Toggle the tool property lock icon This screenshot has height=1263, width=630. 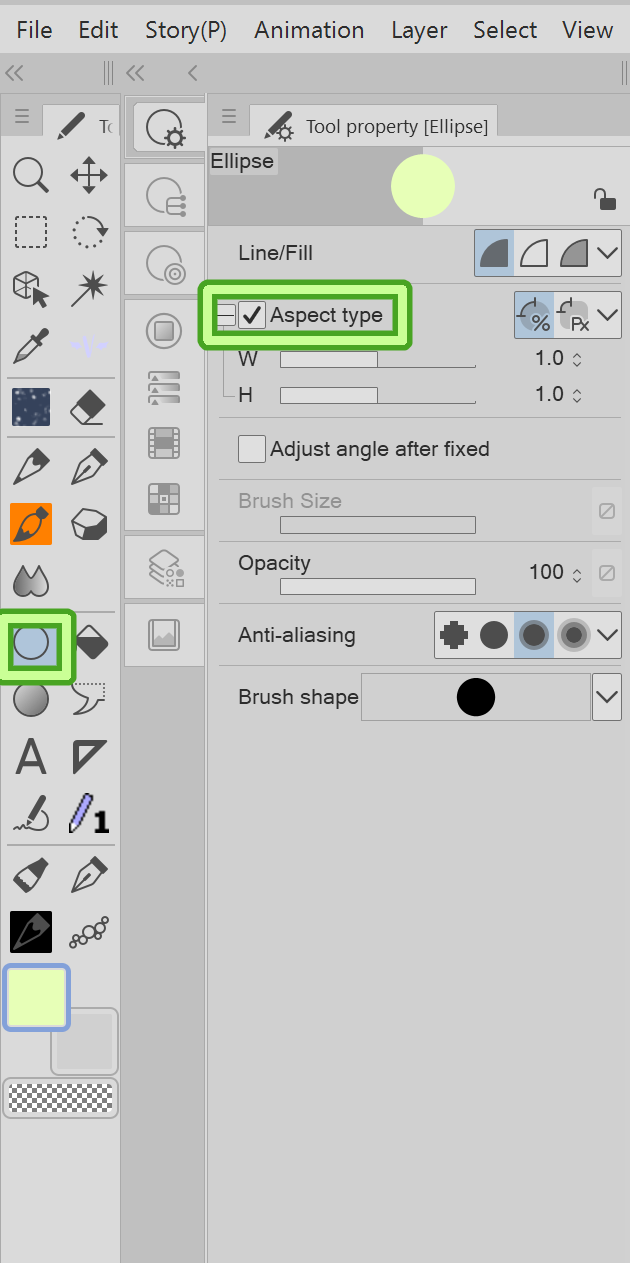click(605, 198)
